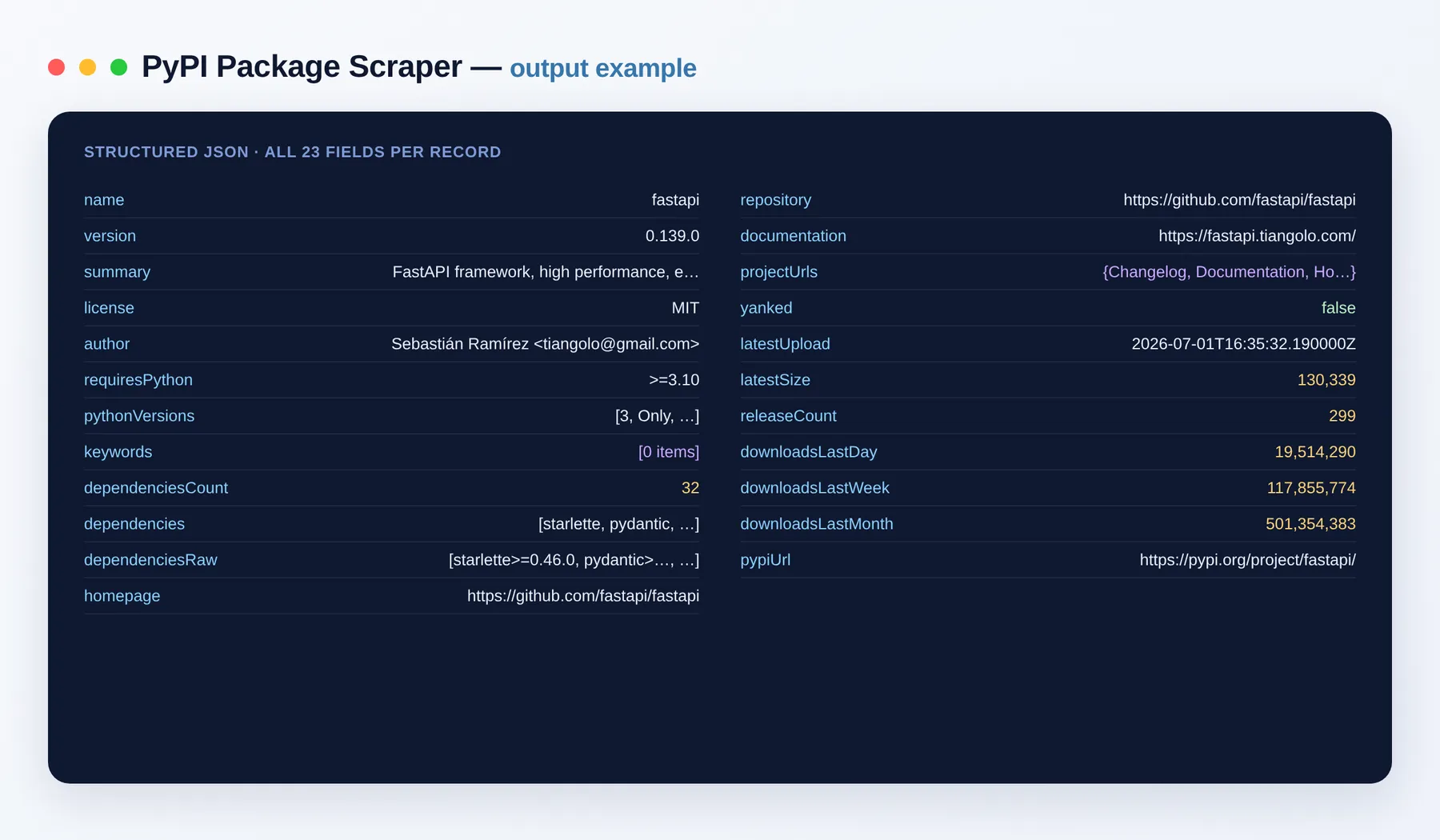Click the 'PyPI Package Scraper' title
The width and height of the screenshot is (1440, 840).
point(302,67)
